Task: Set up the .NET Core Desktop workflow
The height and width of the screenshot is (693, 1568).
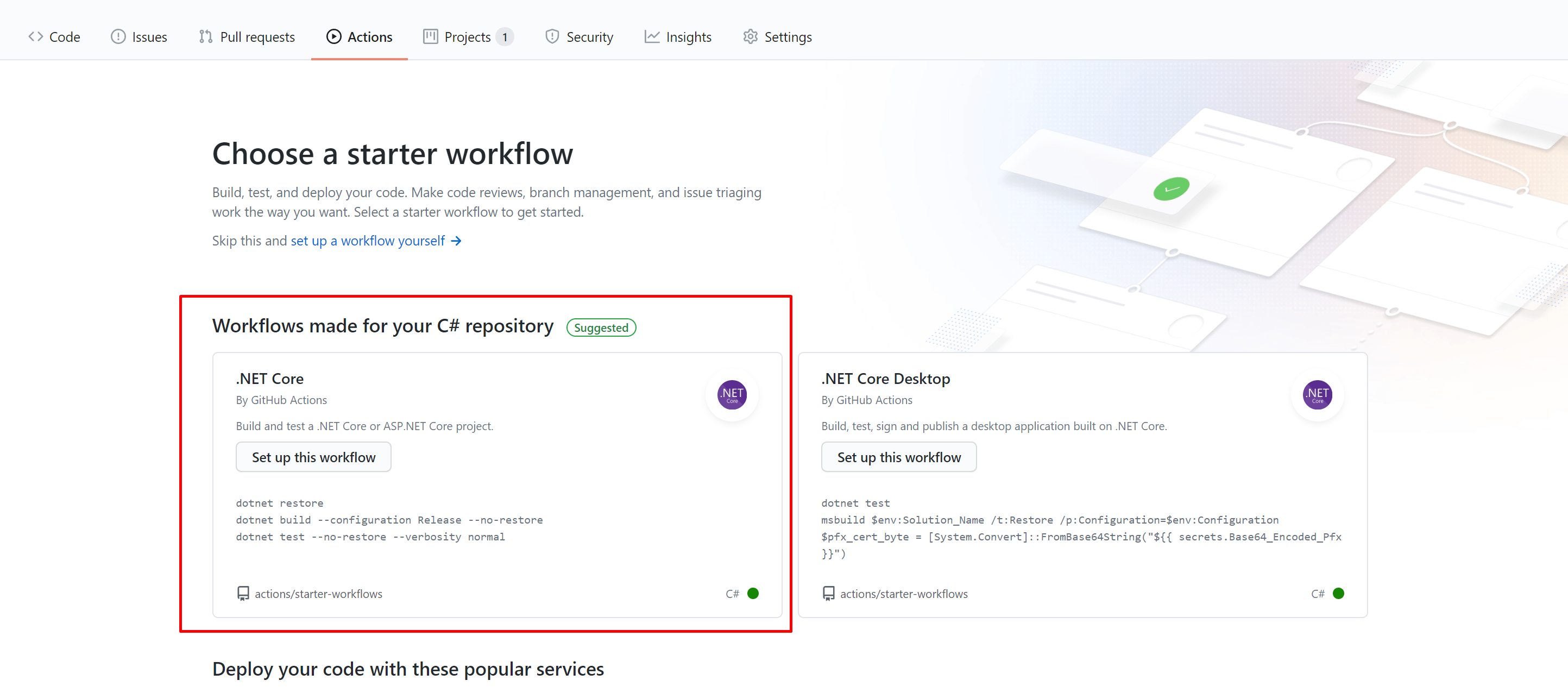Action: tap(898, 457)
